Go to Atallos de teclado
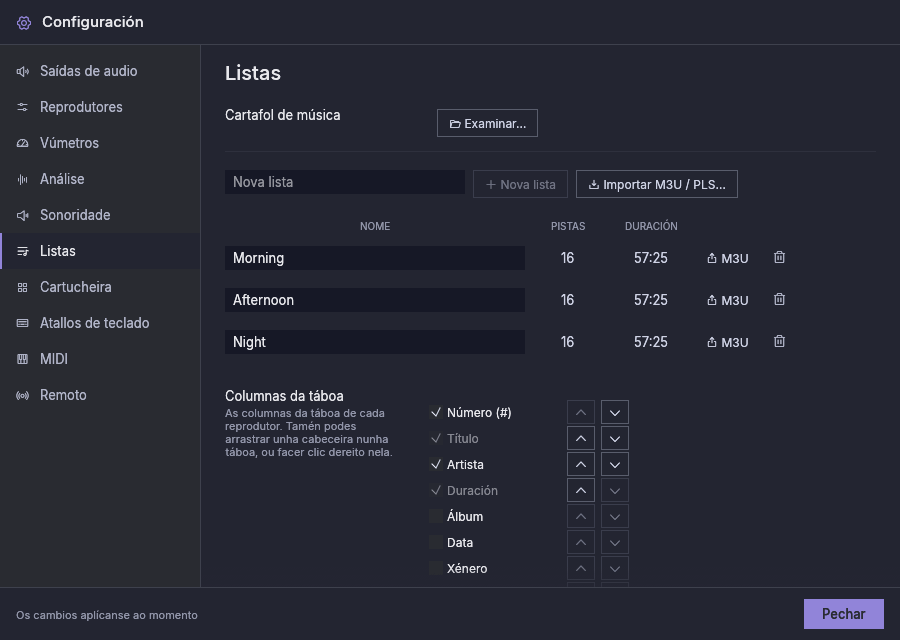The width and height of the screenshot is (900, 640). pos(100,323)
